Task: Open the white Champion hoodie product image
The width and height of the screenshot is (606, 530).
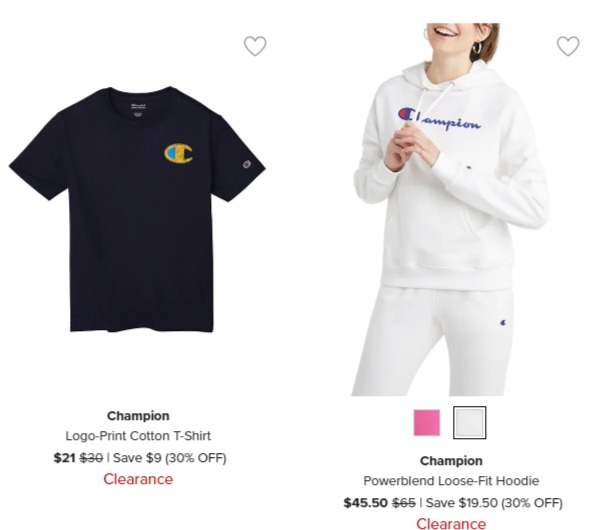Action: click(450, 209)
